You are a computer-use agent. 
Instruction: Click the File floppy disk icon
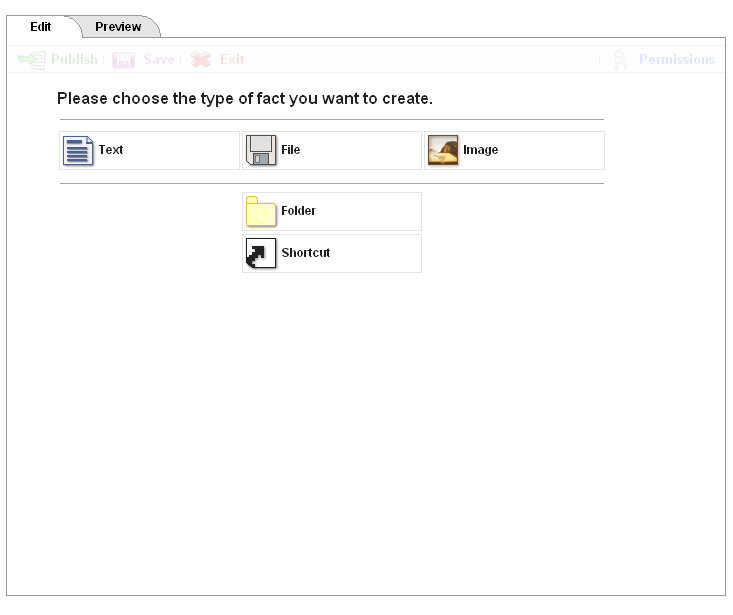click(x=261, y=151)
